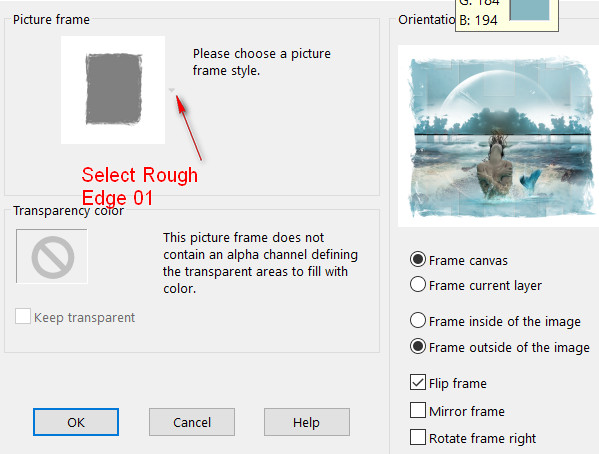This screenshot has width=599, height=454.
Task: Open Help for the picture frame dialog
Action: click(x=306, y=422)
